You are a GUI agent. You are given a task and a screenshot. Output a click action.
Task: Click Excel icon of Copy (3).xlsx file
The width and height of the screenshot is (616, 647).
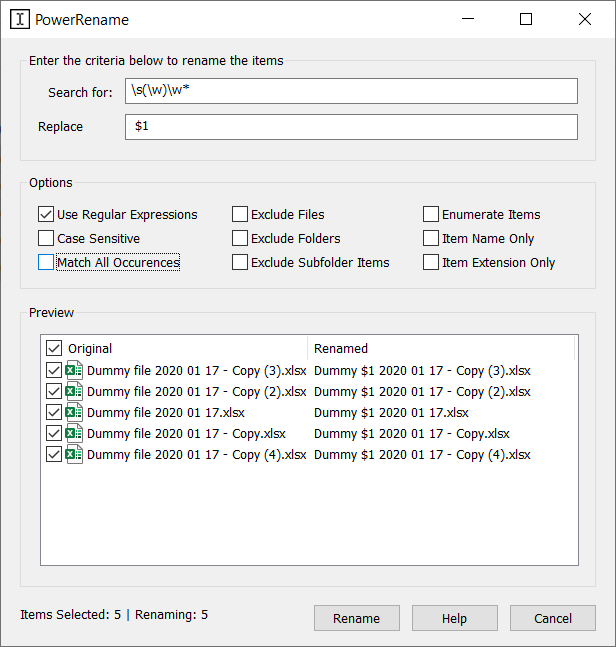point(74,371)
